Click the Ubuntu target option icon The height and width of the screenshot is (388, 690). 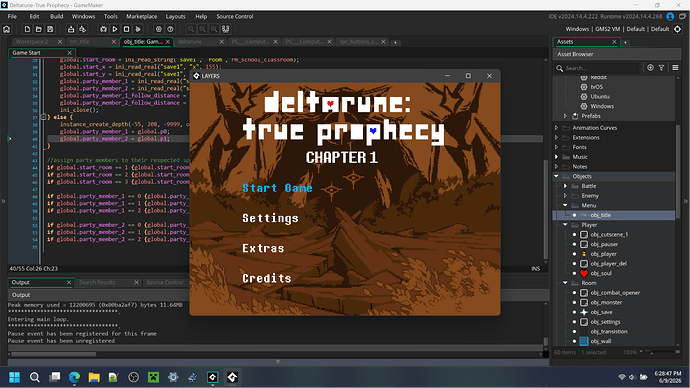[x=584, y=96]
